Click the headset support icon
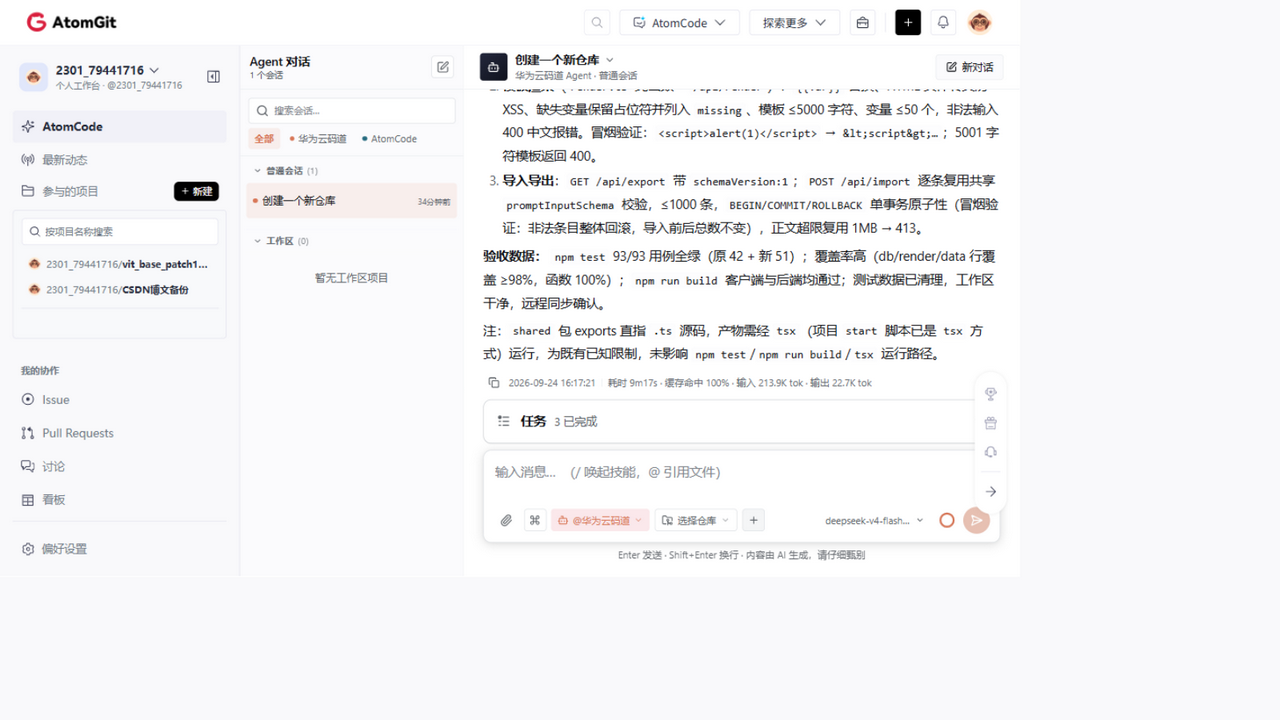 click(x=990, y=452)
